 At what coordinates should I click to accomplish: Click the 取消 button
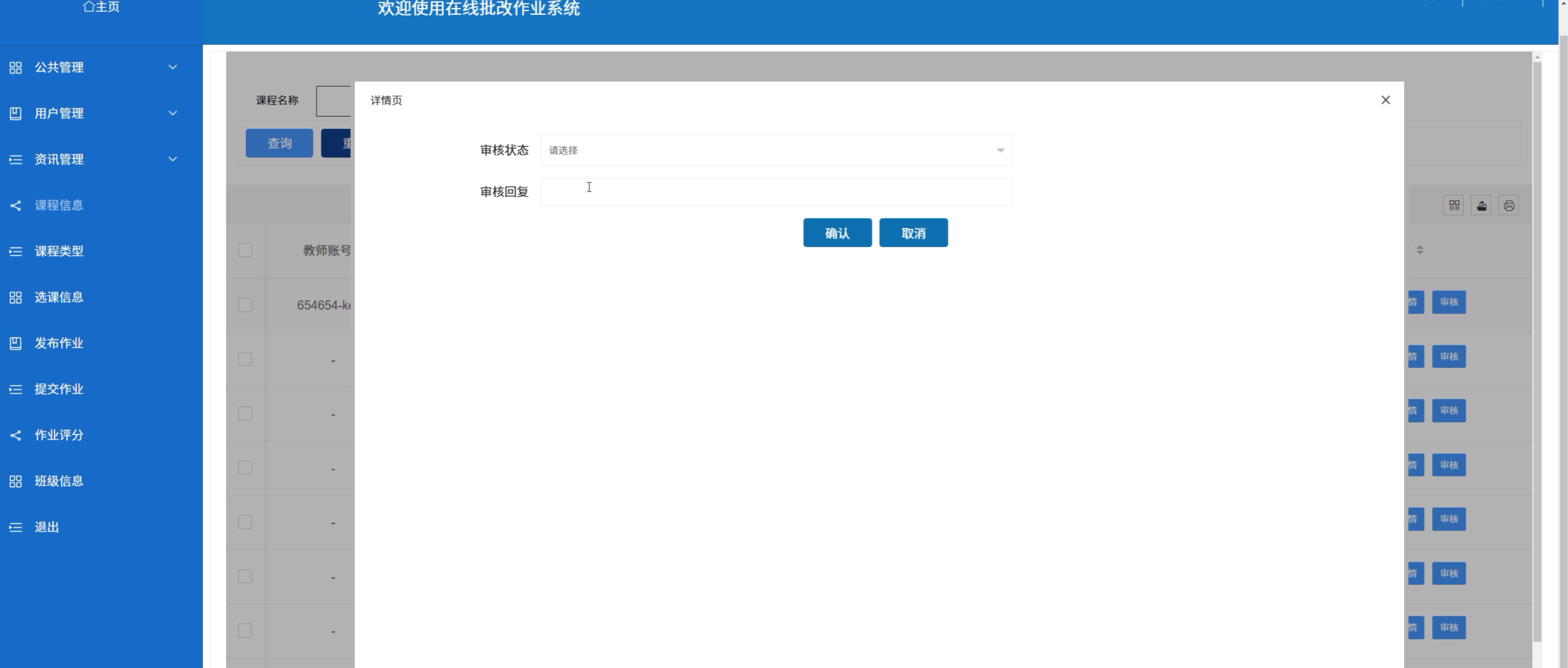(913, 233)
